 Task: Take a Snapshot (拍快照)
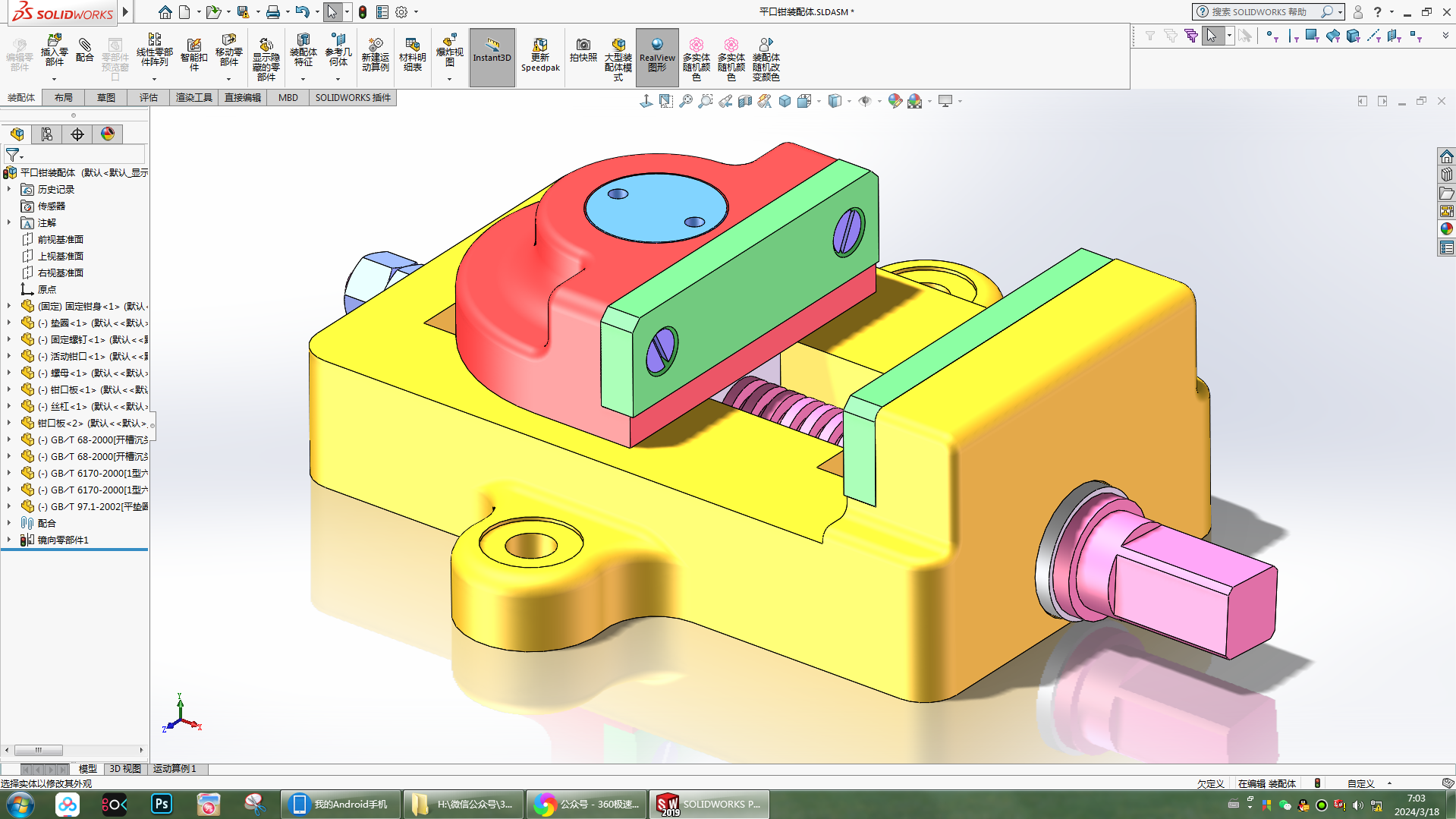pos(583,51)
